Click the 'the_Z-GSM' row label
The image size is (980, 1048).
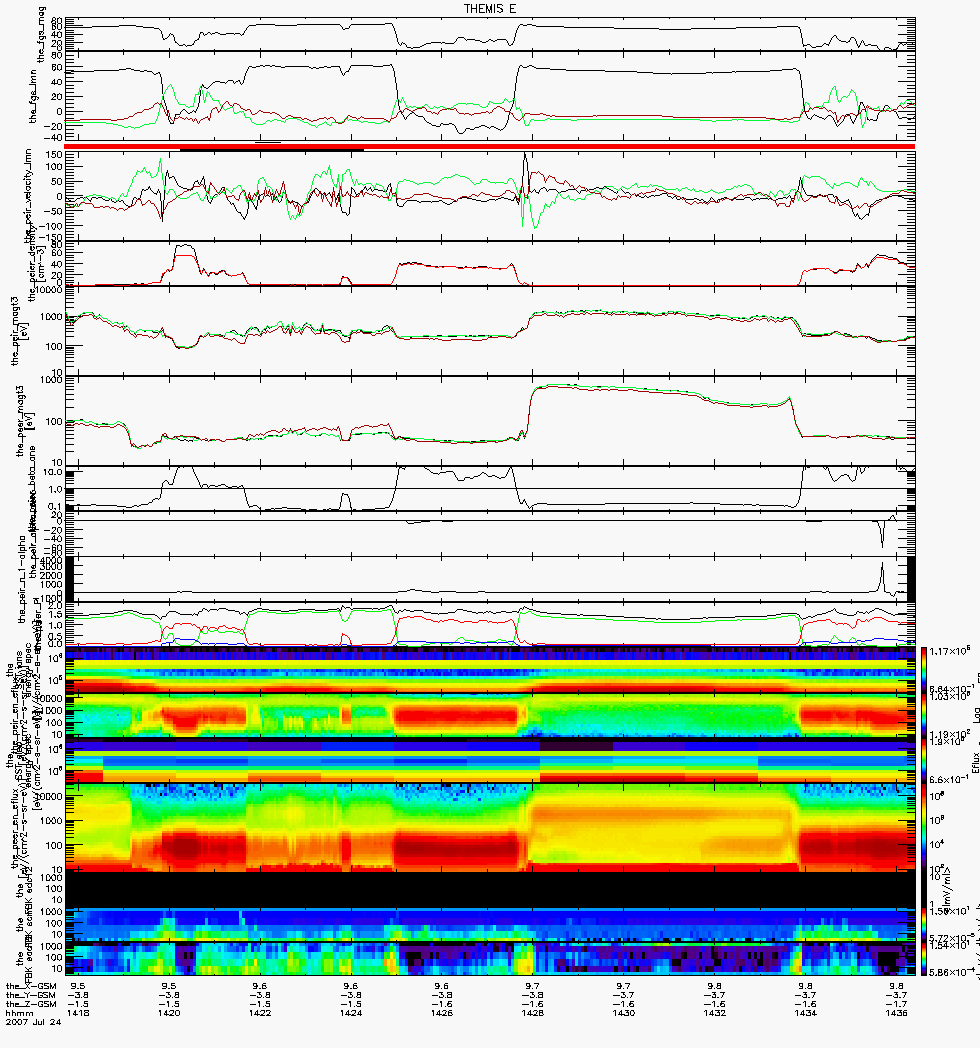[31, 1004]
